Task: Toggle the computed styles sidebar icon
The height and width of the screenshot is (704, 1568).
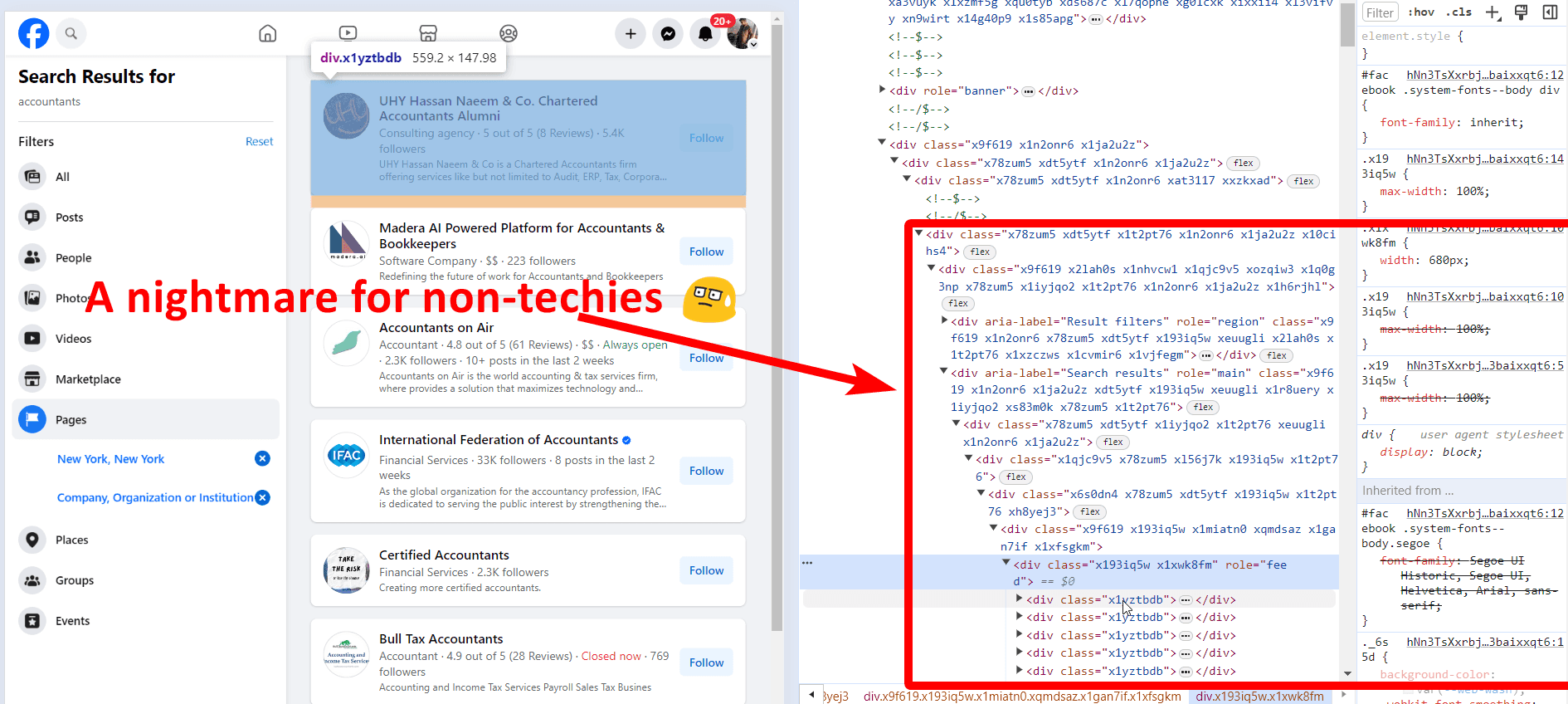Action: pos(1550,12)
